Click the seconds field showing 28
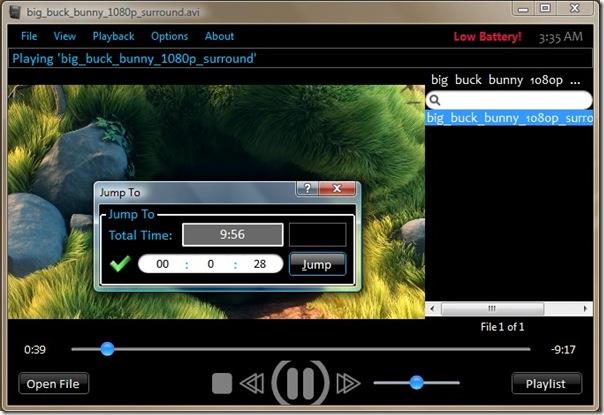The height and width of the screenshot is (415, 604). click(260, 264)
